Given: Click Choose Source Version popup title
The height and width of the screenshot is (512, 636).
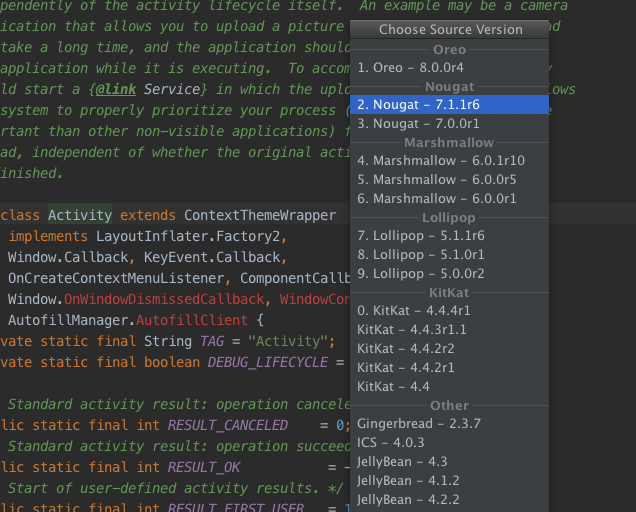Looking at the screenshot, I should 451,30.
